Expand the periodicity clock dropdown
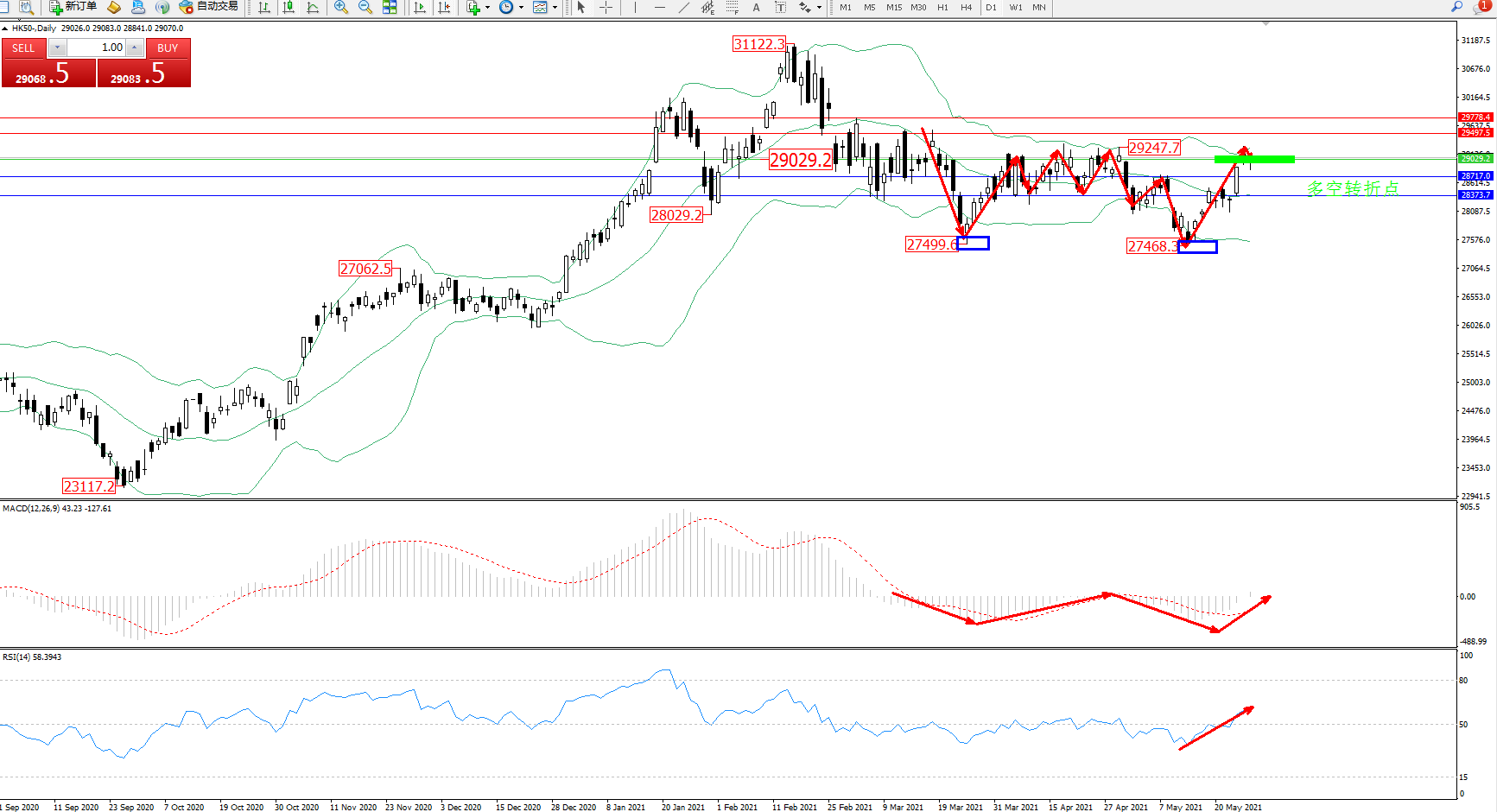Image resolution: width=1497 pixels, height=812 pixels. coord(521,7)
